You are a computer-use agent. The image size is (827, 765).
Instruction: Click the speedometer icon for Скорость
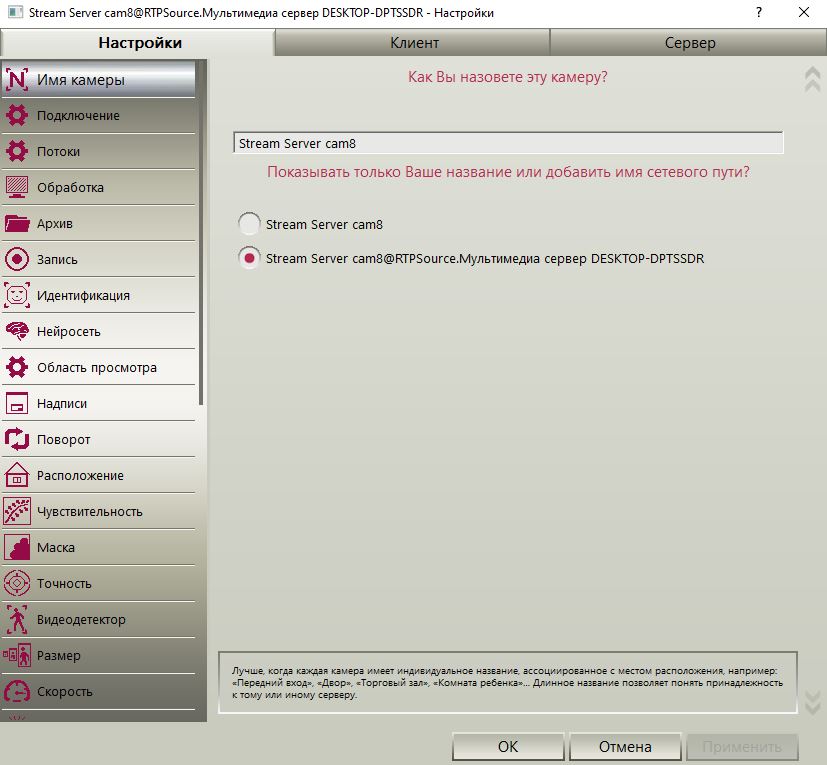[x=17, y=691]
